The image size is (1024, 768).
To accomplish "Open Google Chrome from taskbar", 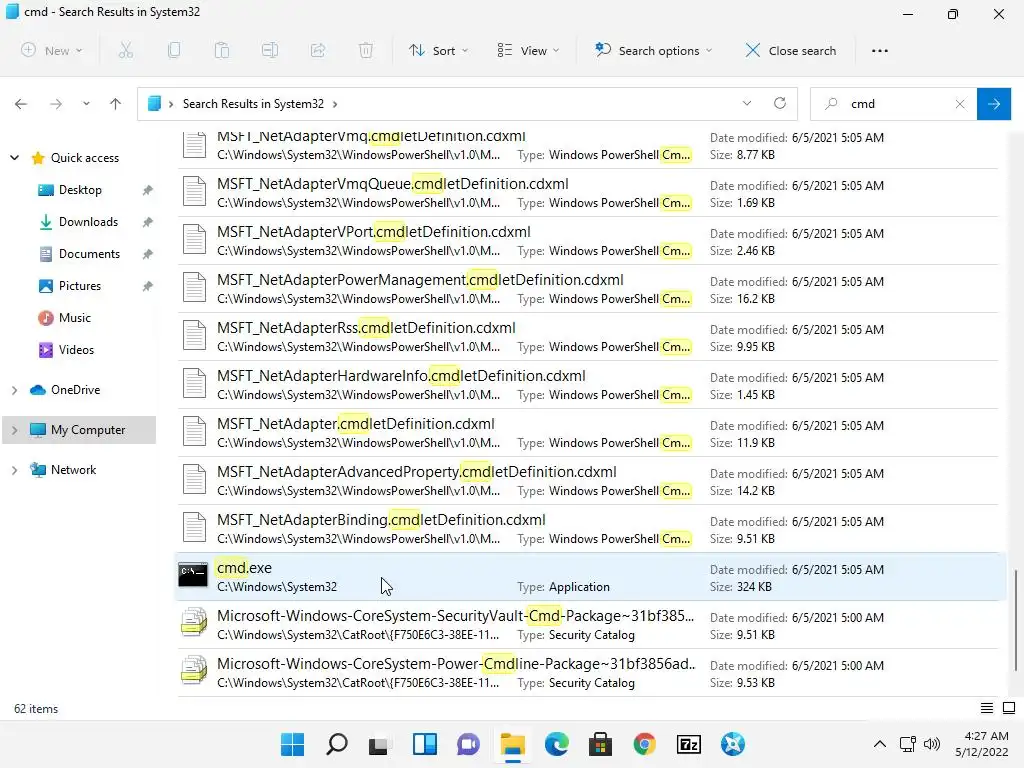I will [645, 744].
